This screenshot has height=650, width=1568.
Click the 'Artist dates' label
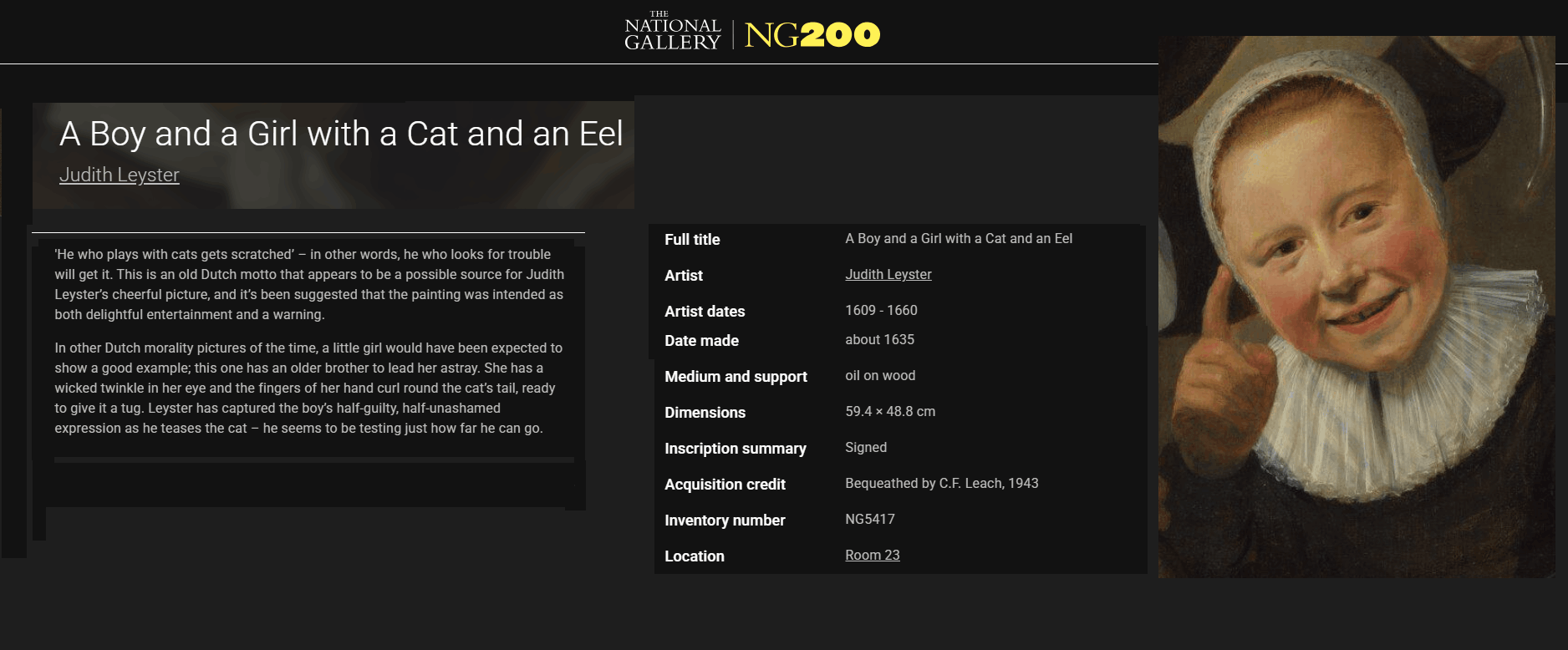coord(705,311)
